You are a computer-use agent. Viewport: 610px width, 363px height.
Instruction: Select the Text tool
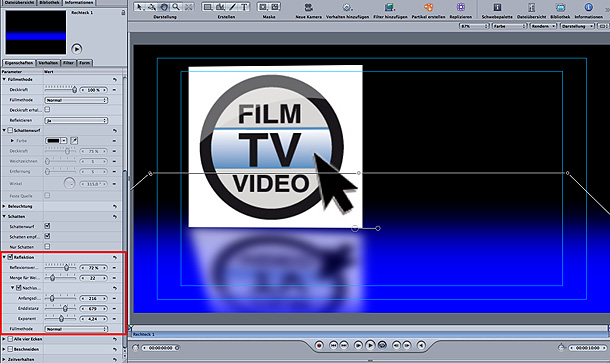click(x=244, y=7)
